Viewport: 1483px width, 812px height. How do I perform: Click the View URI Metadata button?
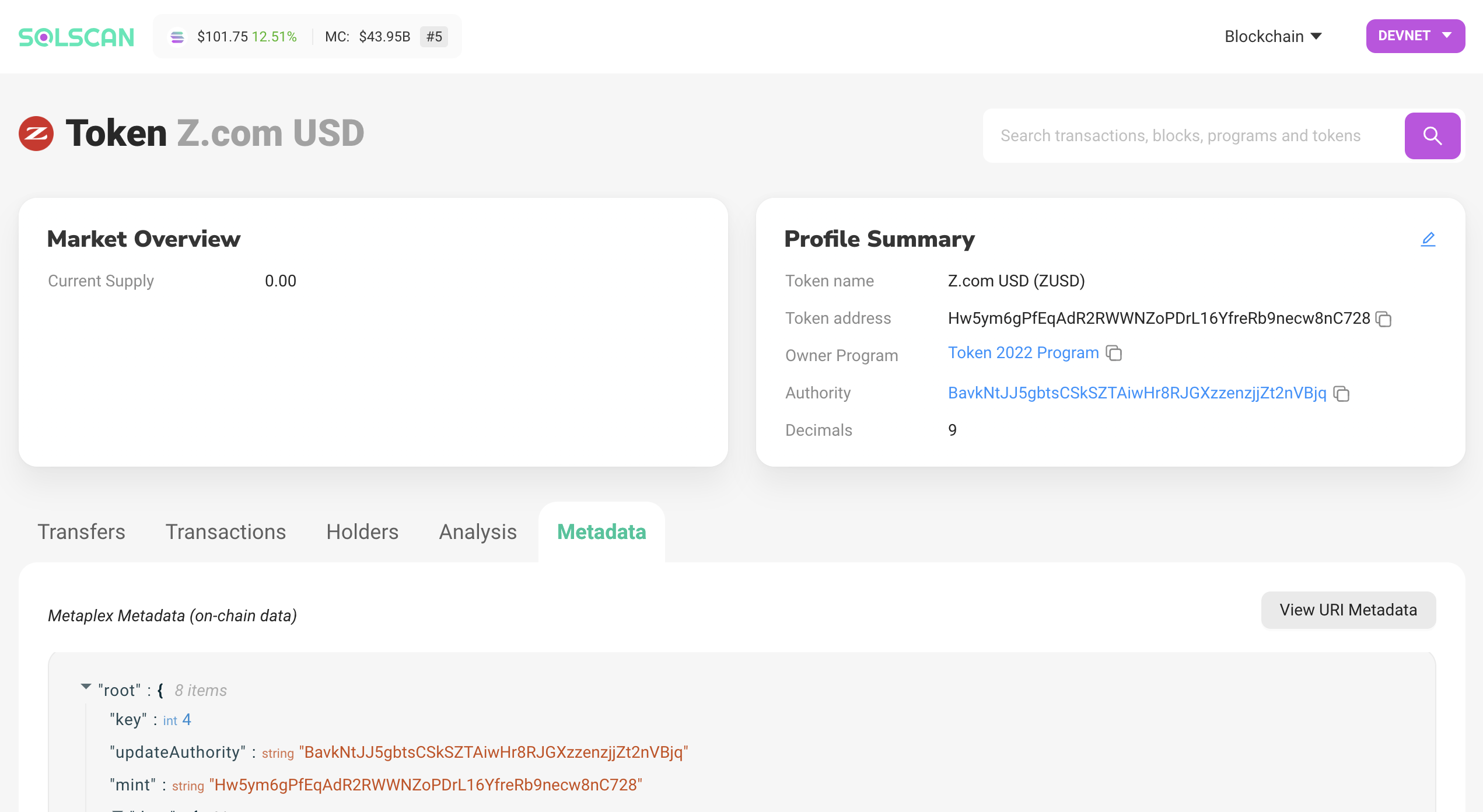(1348, 610)
